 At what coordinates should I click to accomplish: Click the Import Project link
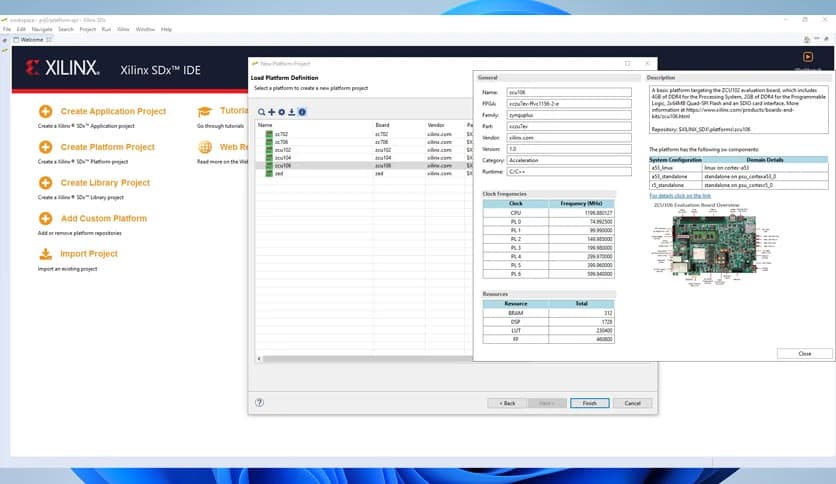coord(89,254)
